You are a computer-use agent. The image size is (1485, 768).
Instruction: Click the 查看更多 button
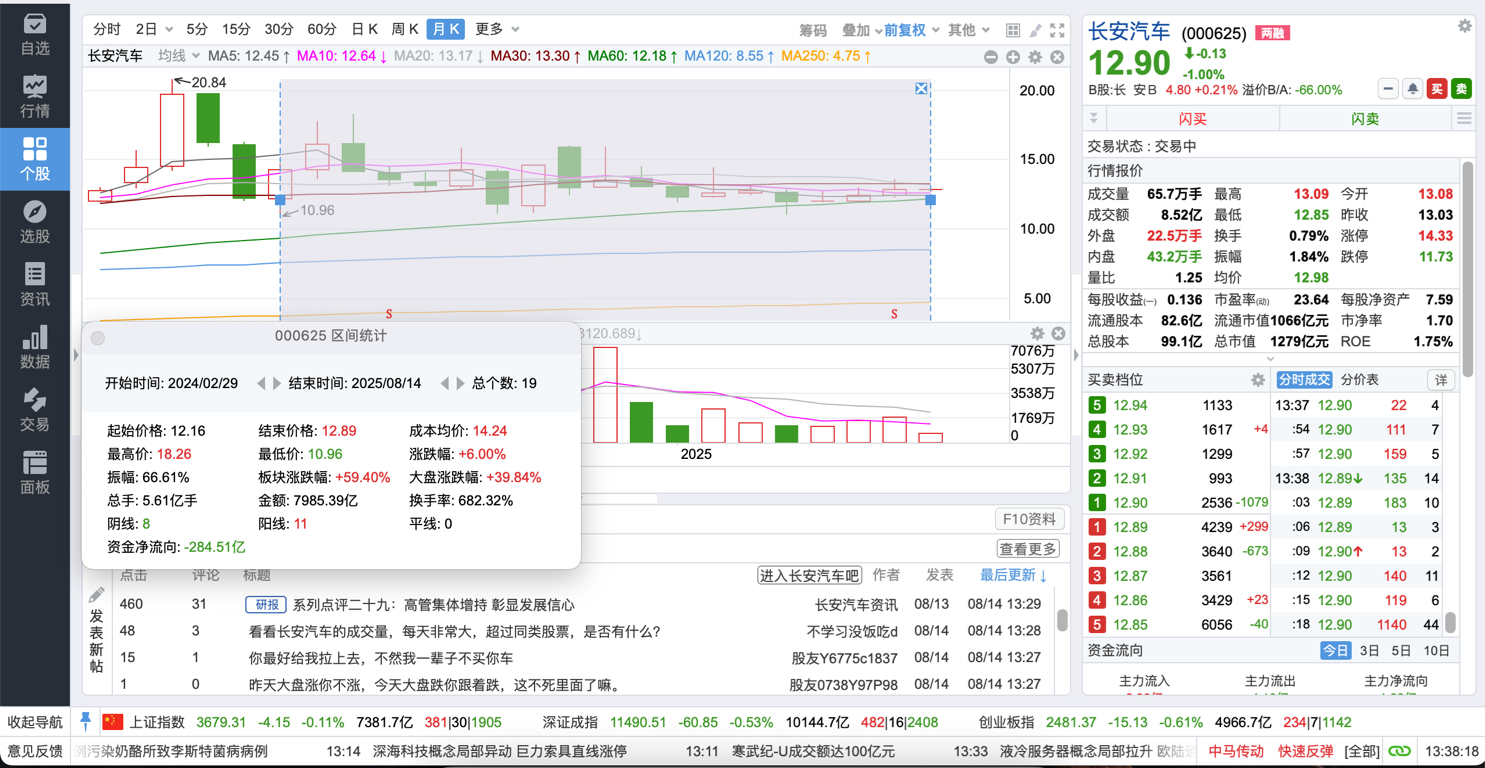1028,549
